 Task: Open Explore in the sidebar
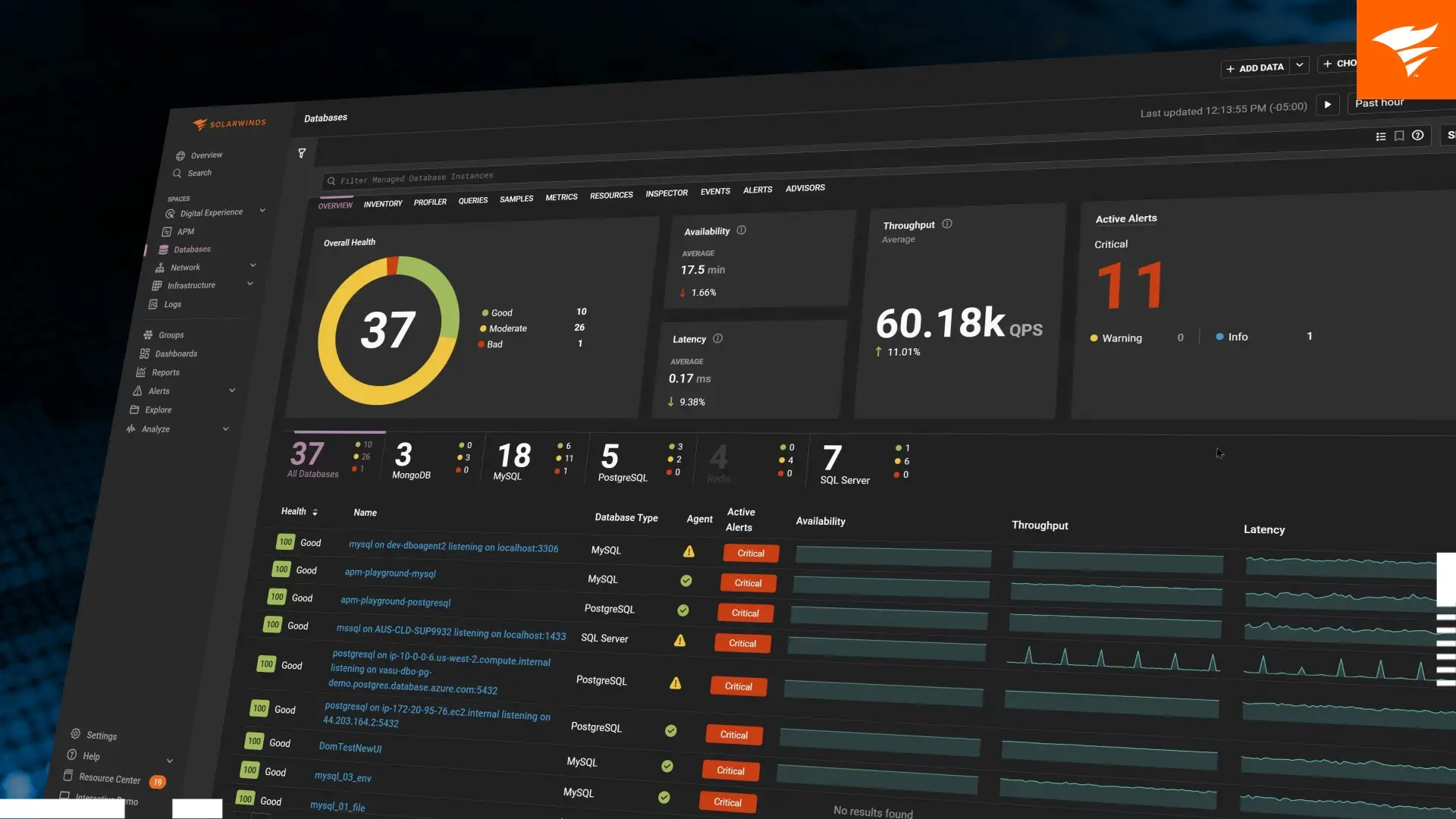[x=151, y=409]
